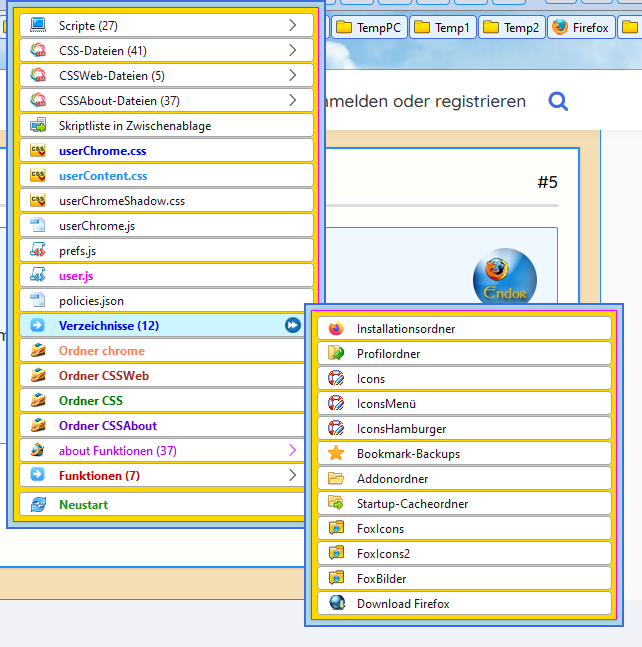Expand arrow next to Scripte (27)
The height and width of the screenshot is (647, 642).
(x=293, y=25)
